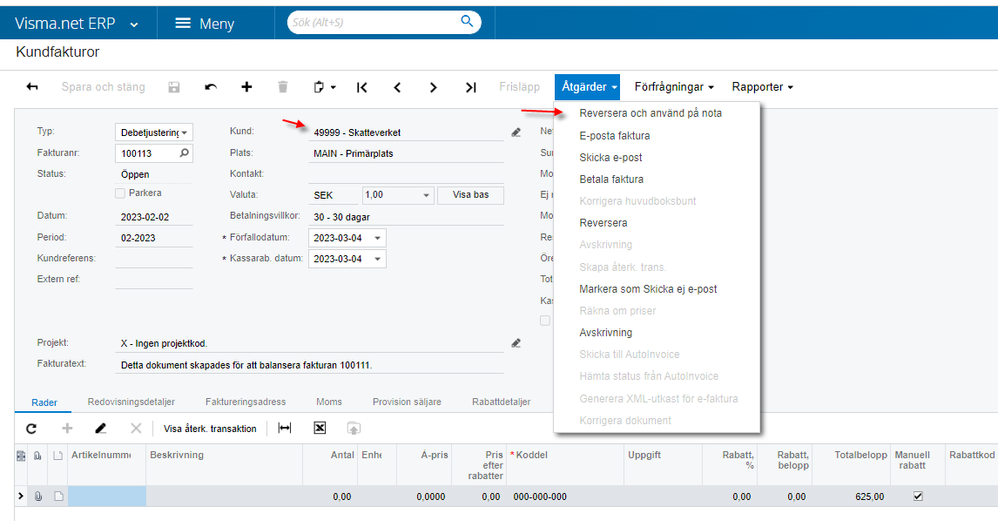Click the Extern ref input field
998x521 pixels.
(154, 279)
